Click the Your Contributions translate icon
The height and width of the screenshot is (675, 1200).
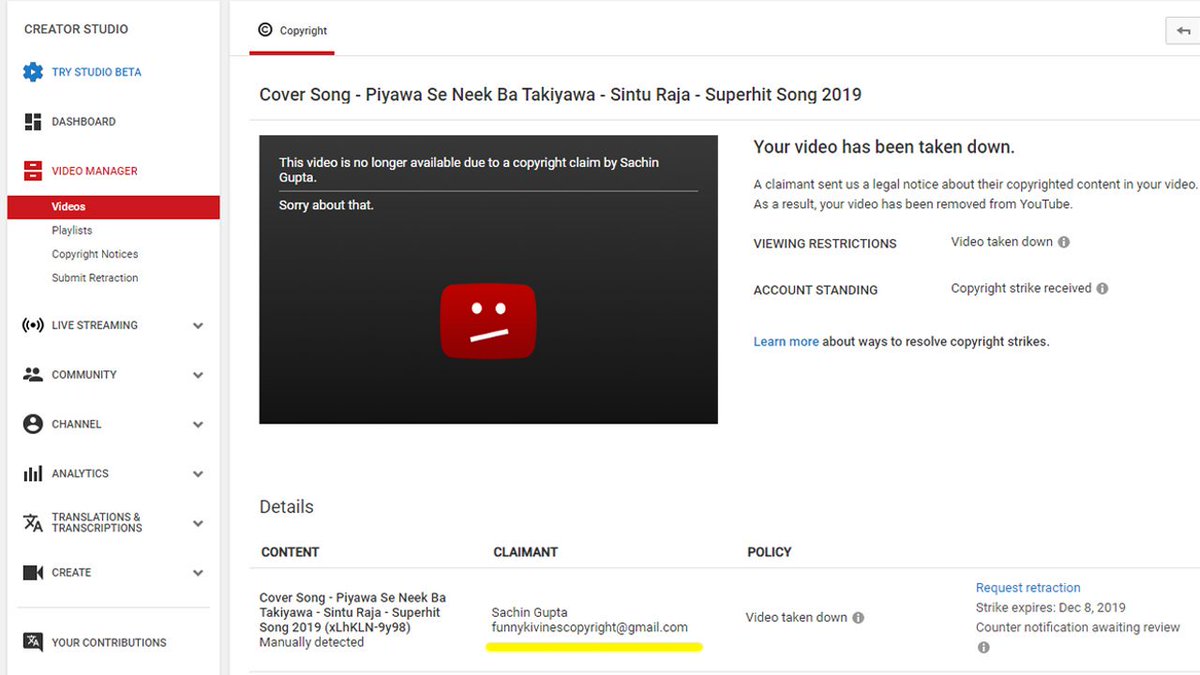(33, 643)
